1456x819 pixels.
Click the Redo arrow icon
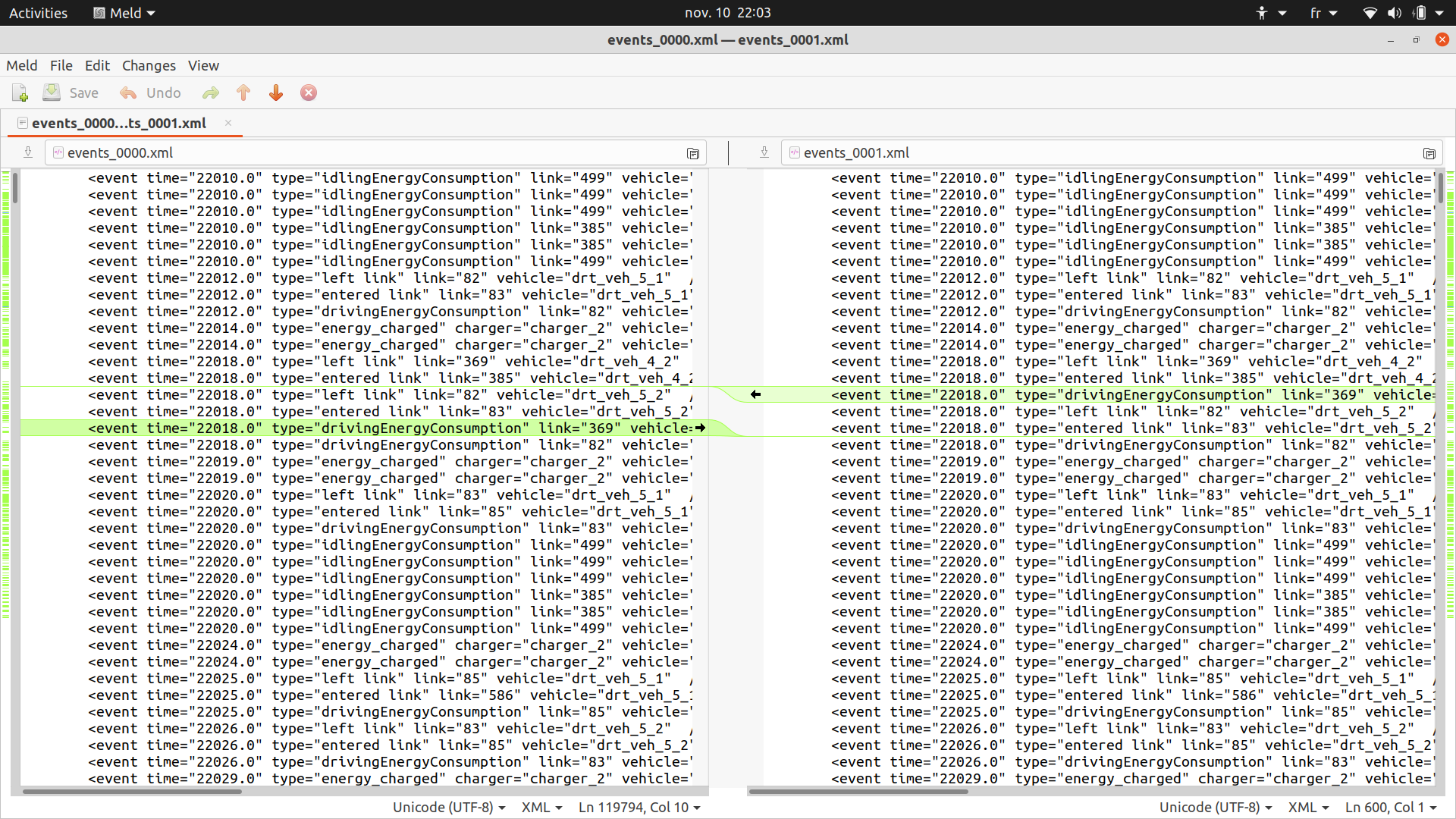(211, 92)
